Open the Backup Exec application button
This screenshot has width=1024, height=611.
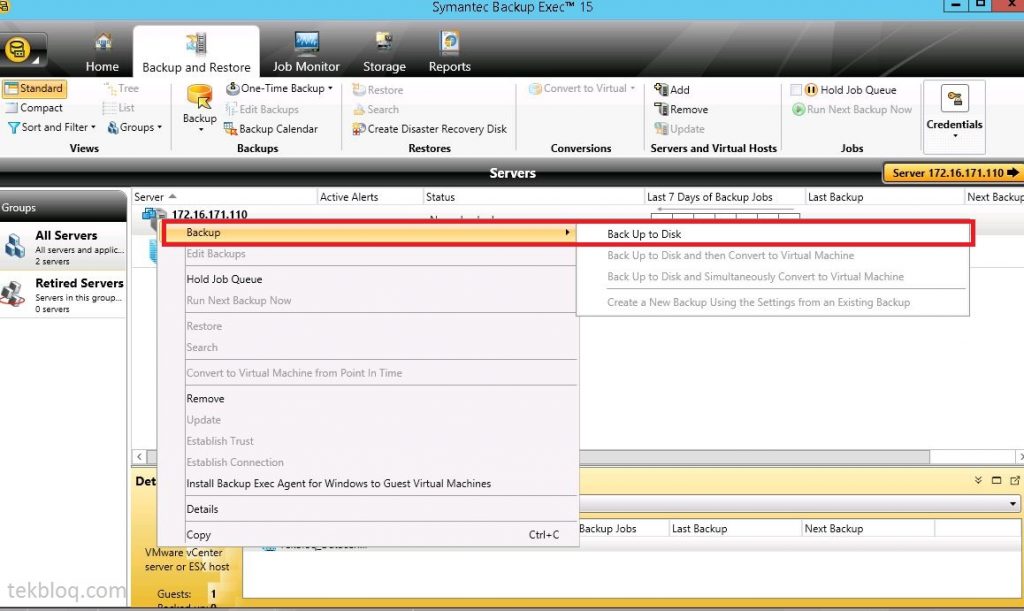click(x=20, y=50)
